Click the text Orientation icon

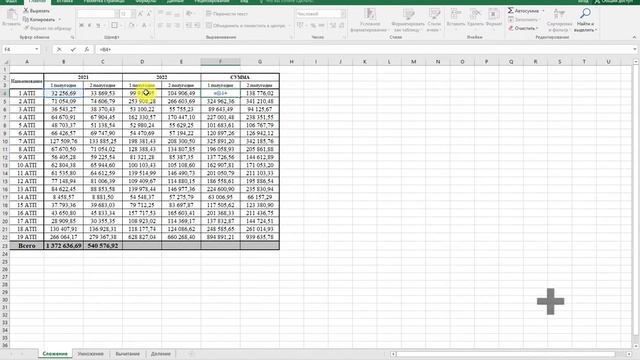pos(189,13)
